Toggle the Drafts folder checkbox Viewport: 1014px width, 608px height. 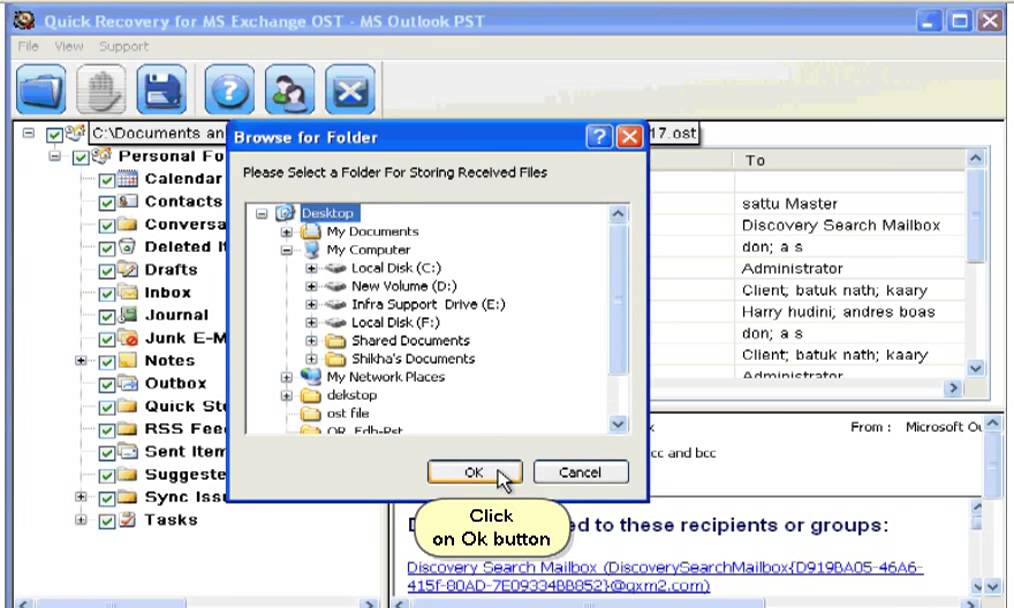tap(107, 270)
